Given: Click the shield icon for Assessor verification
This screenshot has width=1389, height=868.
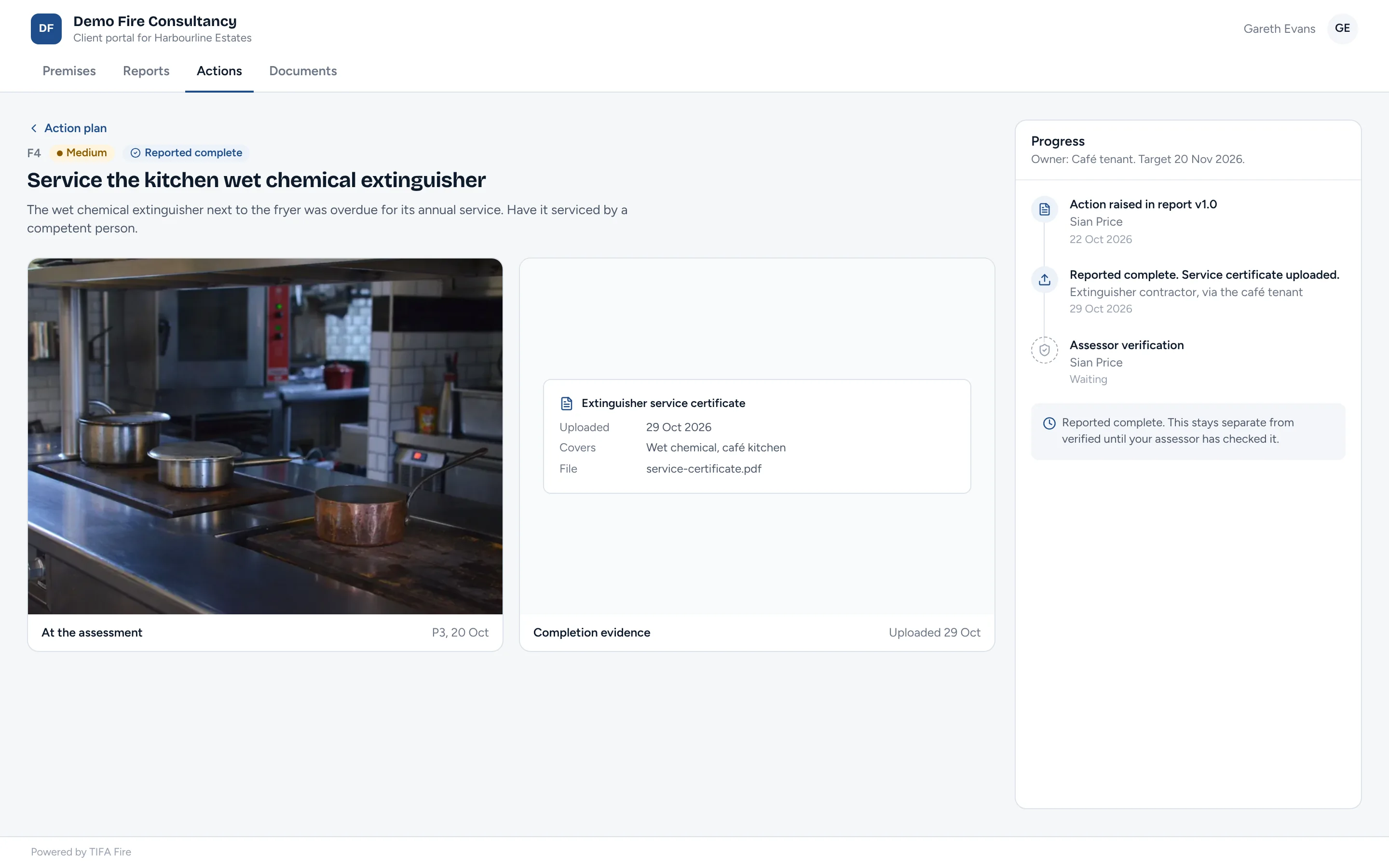Looking at the screenshot, I should tap(1044, 350).
